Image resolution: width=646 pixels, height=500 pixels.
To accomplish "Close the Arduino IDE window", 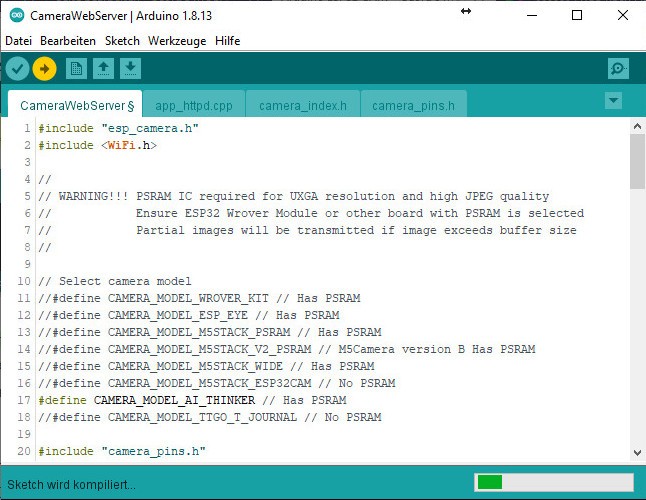I will point(623,15).
